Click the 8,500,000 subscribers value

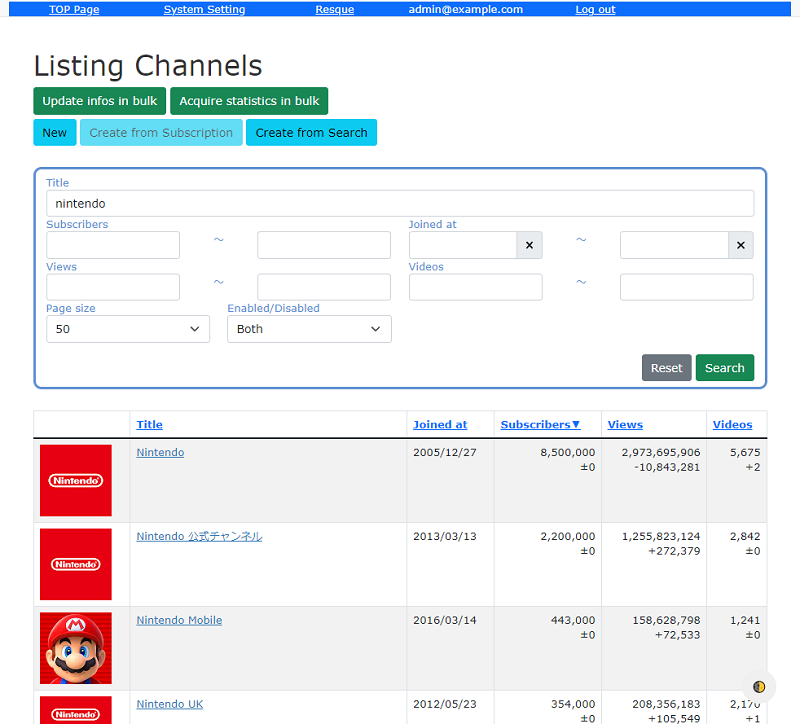click(567, 453)
